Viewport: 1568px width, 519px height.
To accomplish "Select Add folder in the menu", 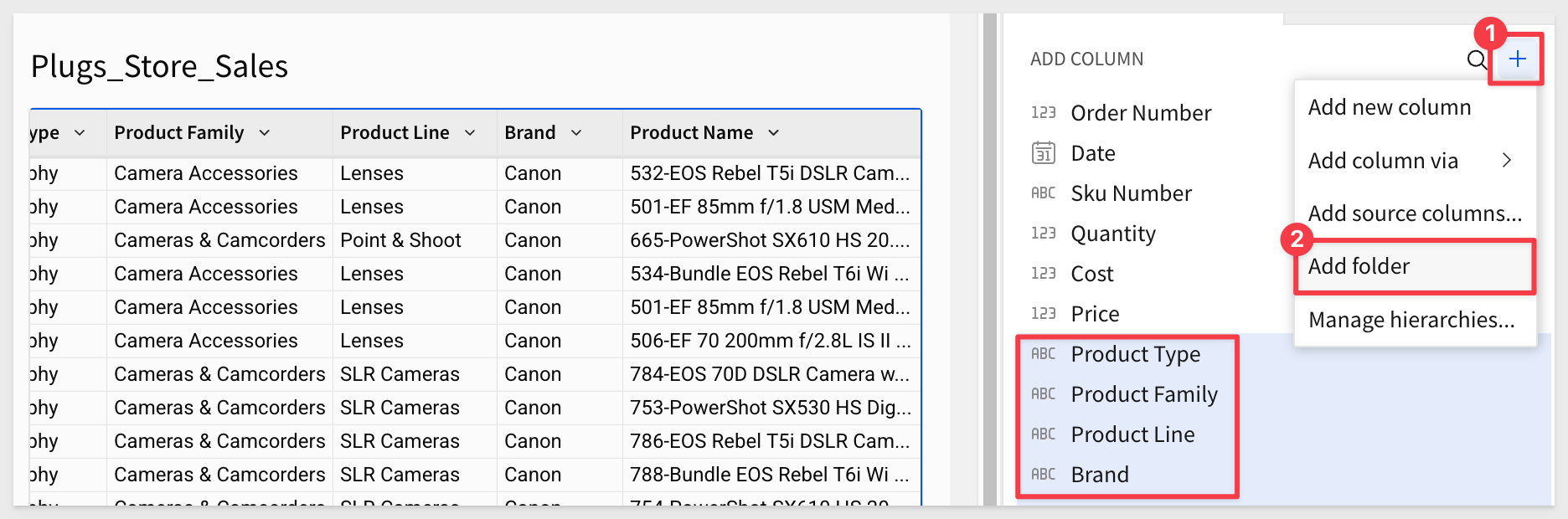I will (x=1415, y=266).
